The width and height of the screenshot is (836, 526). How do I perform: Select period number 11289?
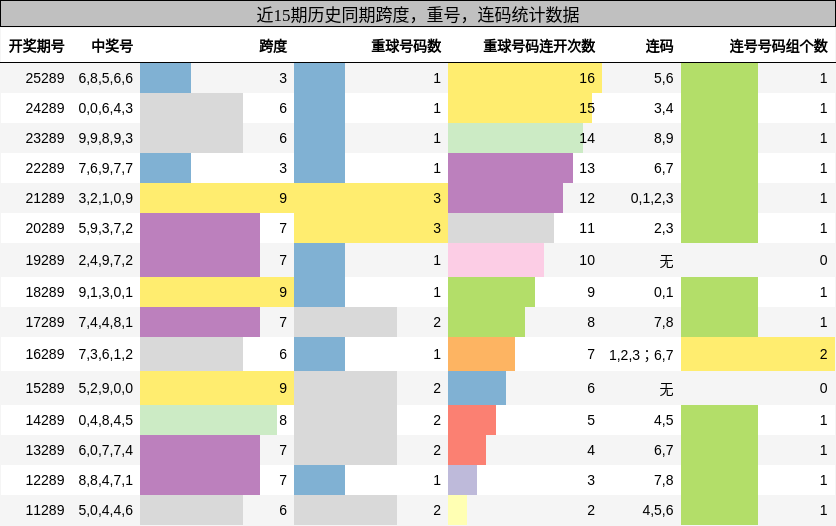(x=45, y=510)
